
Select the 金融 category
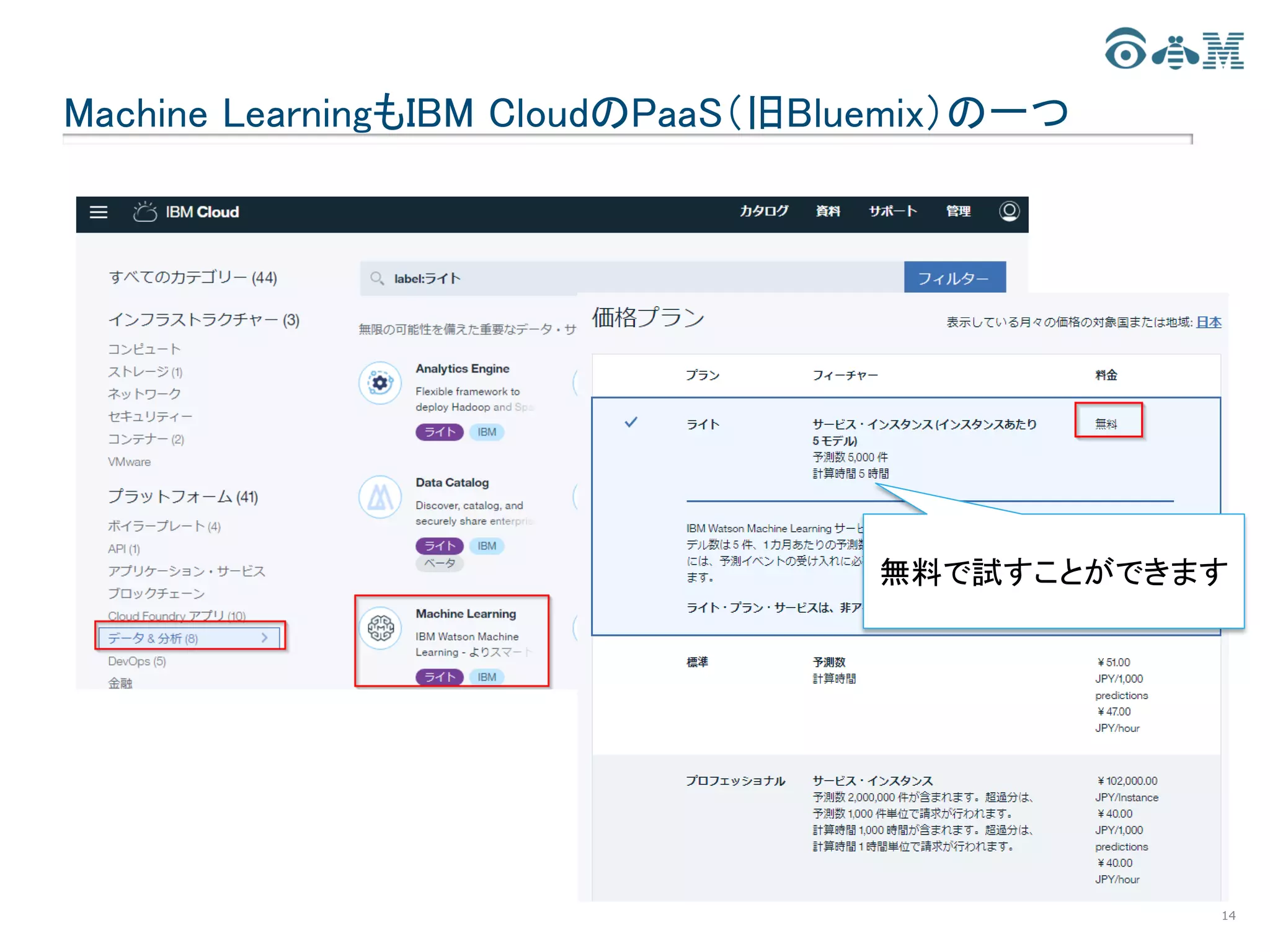pos(120,683)
